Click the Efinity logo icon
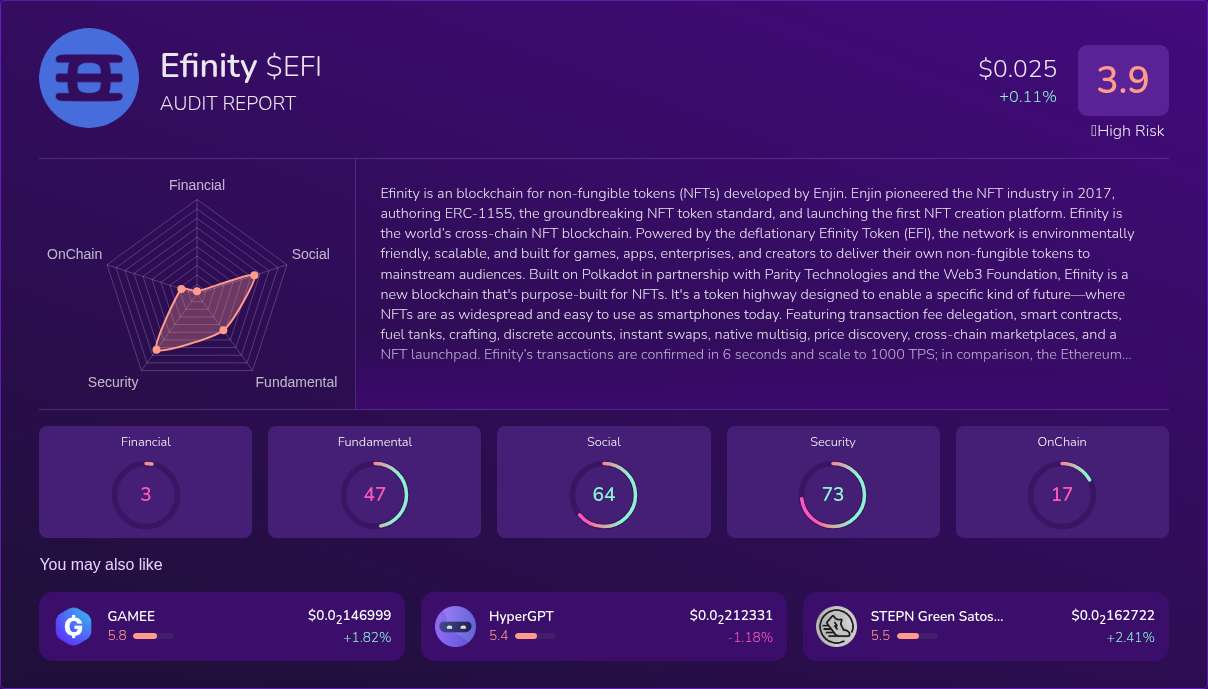The width and height of the screenshot is (1208, 689). [x=88, y=79]
